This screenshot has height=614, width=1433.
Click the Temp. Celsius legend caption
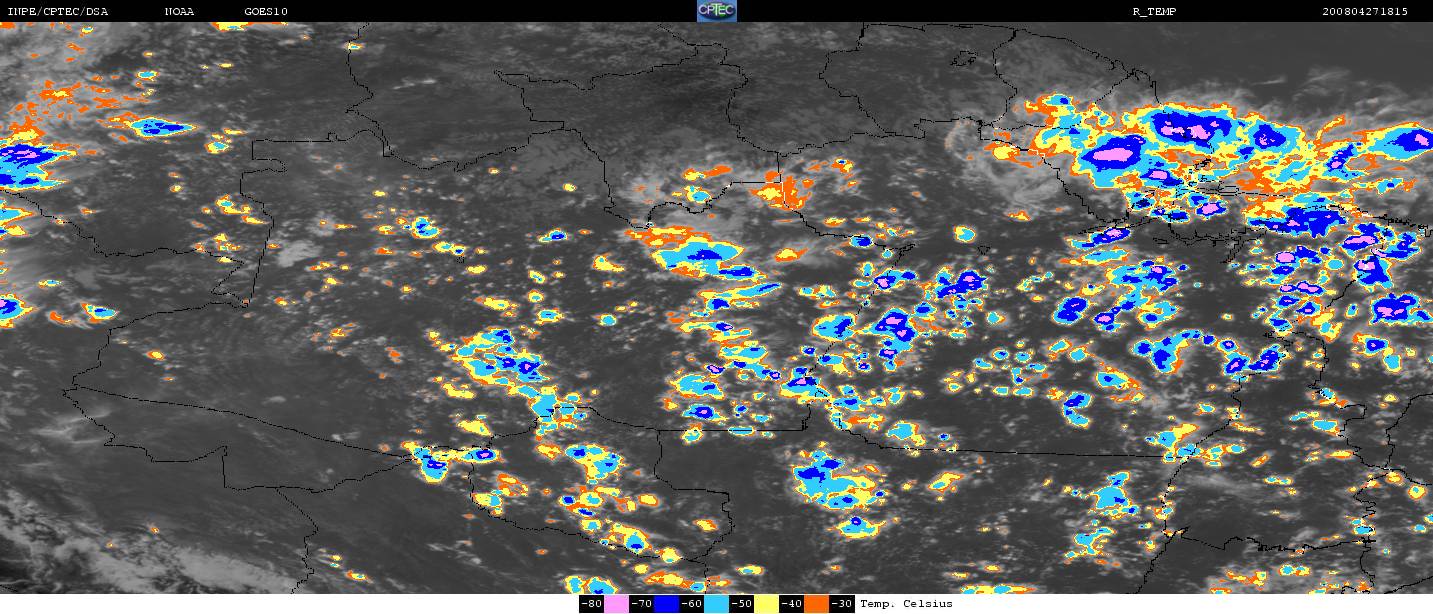(x=906, y=603)
